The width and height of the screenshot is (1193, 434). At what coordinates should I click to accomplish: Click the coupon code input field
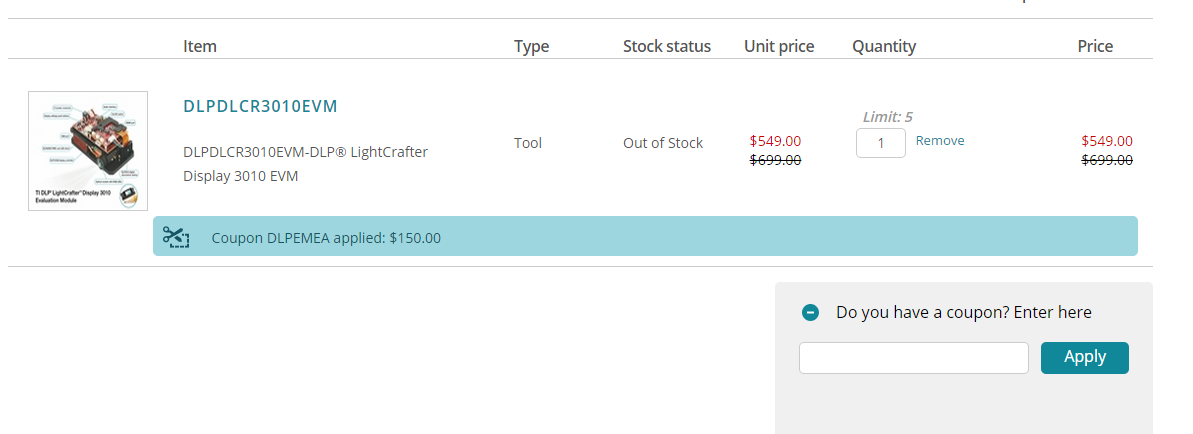[x=913, y=358]
